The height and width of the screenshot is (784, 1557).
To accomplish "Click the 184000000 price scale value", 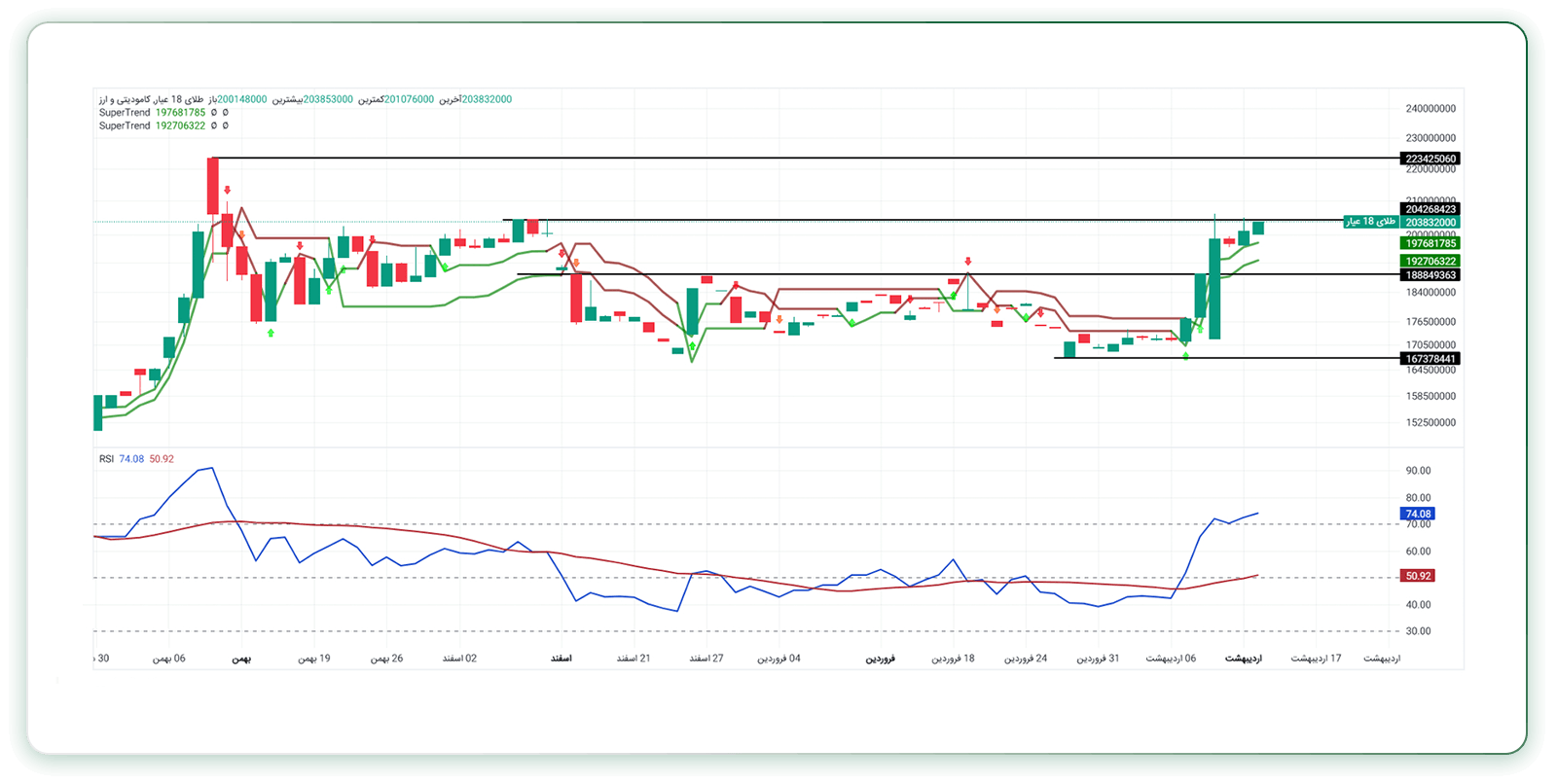I will tap(1430, 293).
